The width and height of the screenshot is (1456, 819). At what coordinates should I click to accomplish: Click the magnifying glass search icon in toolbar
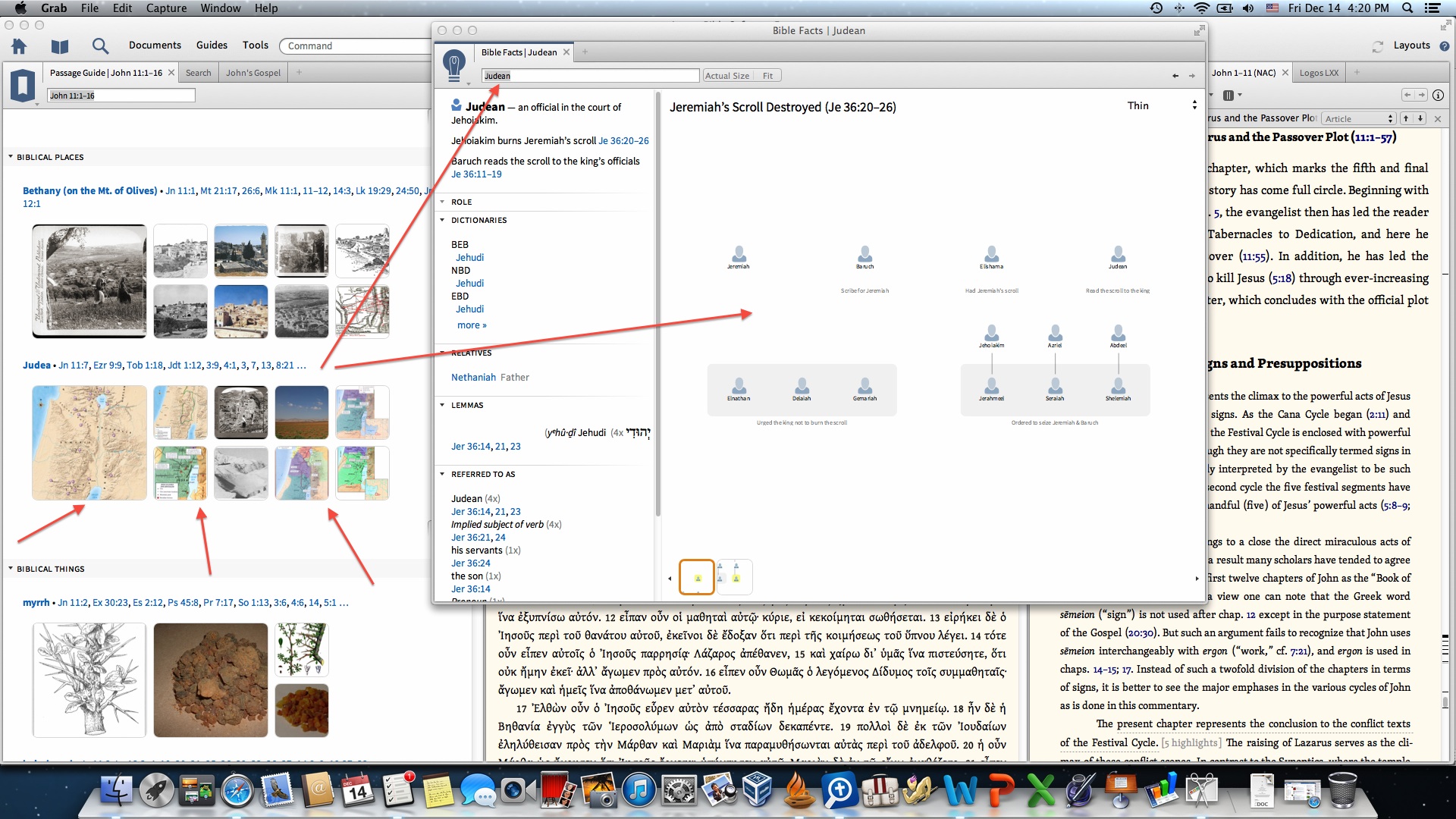coord(100,46)
